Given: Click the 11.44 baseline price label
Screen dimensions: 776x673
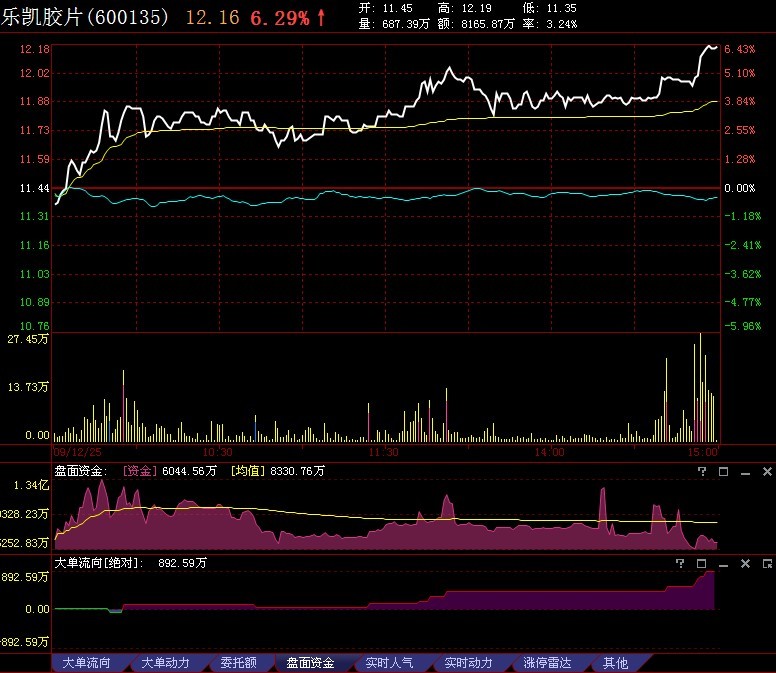Looking at the screenshot, I should pyautogui.click(x=35, y=188).
